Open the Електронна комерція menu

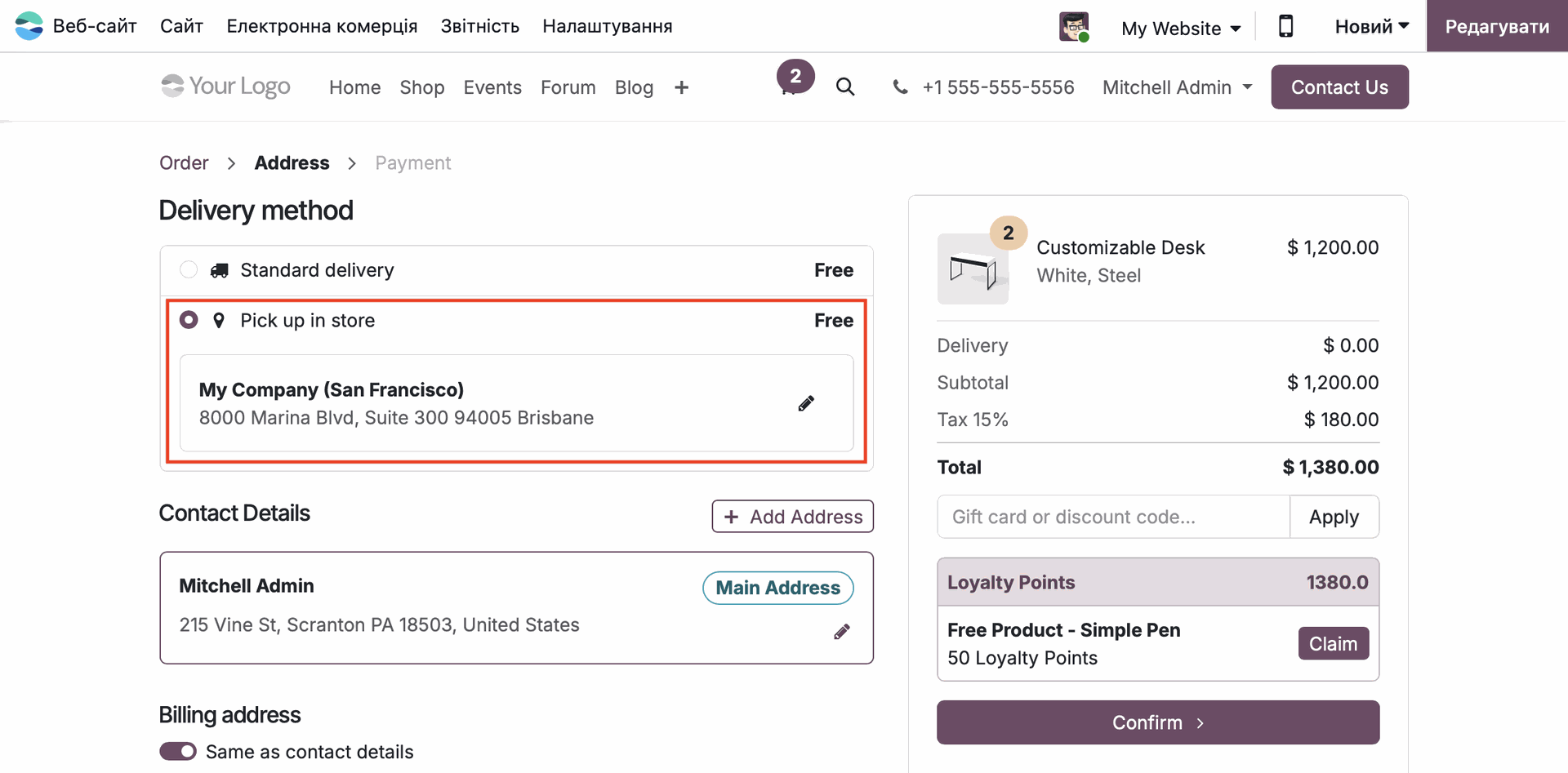pyautogui.click(x=322, y=26)
